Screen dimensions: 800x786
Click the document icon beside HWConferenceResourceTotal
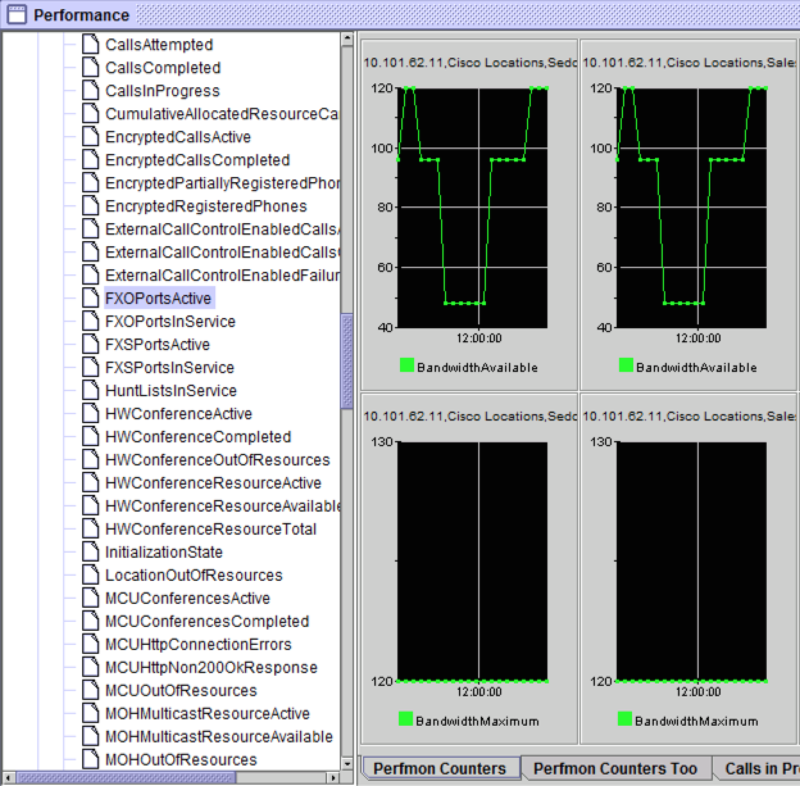(91, 529)
